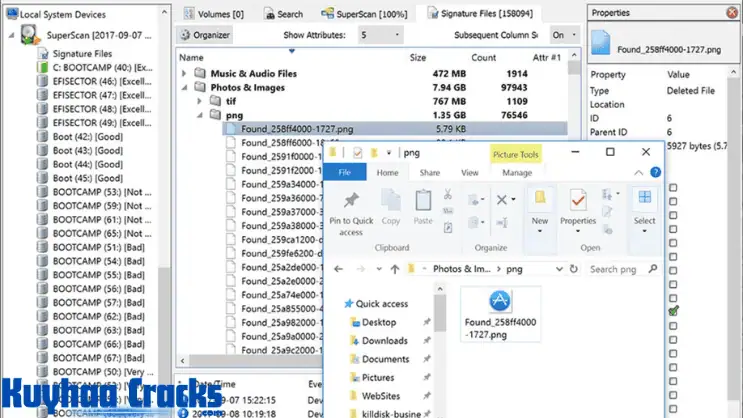This screenshot has height=418, width=743.
Task: Click the Select icon in ribbon
Action: tap(644, 201)
